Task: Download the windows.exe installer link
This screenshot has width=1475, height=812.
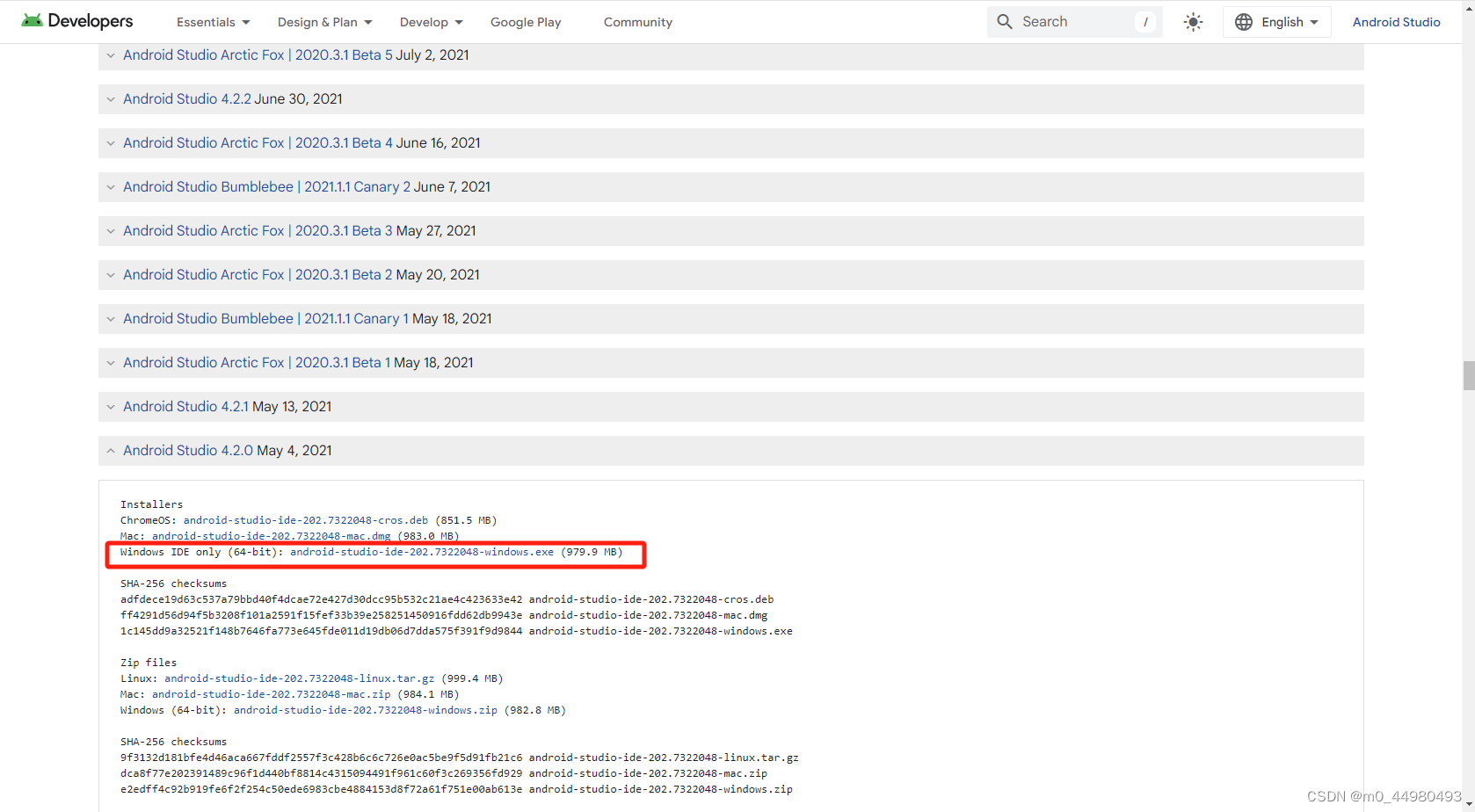Action: click(x=422, y=552)
